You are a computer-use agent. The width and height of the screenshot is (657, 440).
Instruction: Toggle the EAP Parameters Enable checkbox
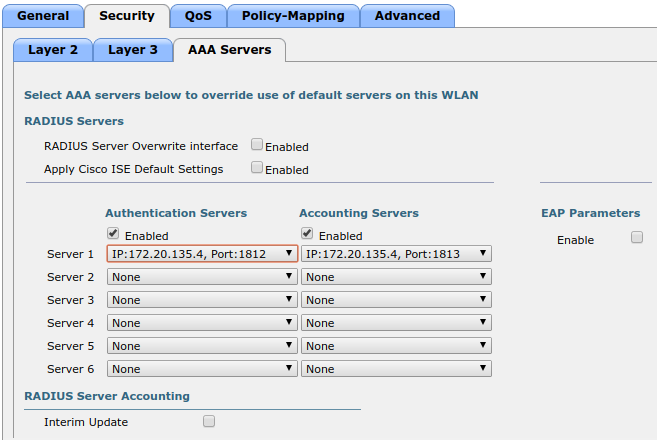pos(637,238)
